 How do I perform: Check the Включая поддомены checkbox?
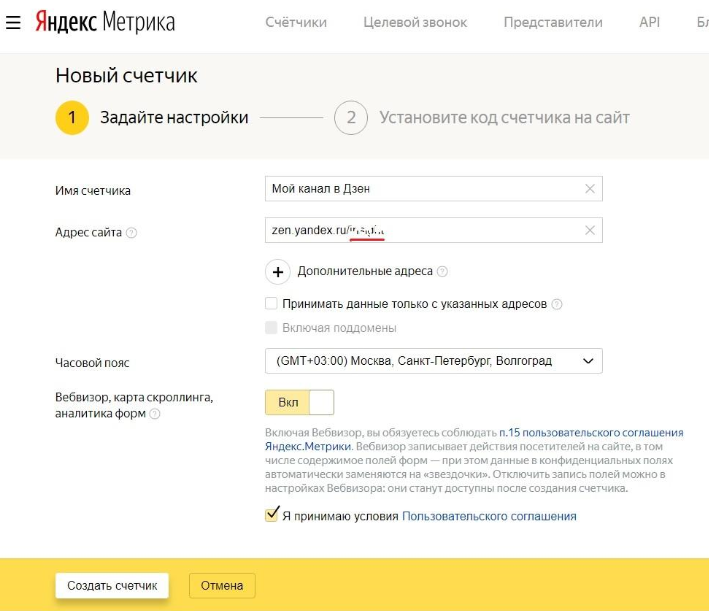[271, 327]
